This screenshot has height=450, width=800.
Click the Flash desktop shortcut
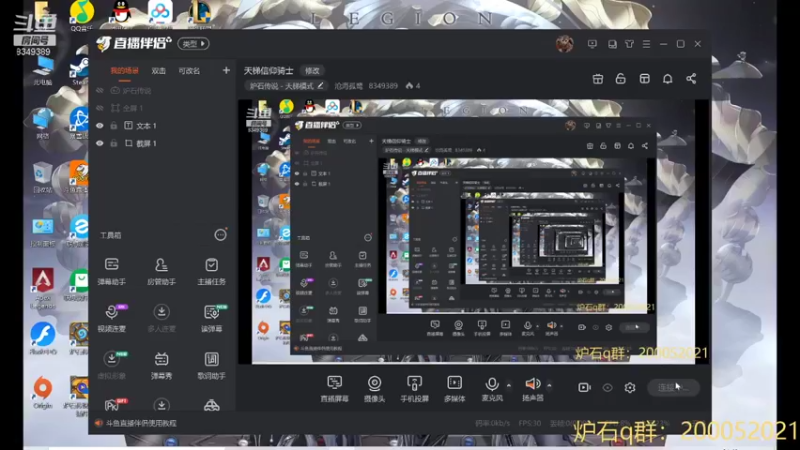coord(43,338)
